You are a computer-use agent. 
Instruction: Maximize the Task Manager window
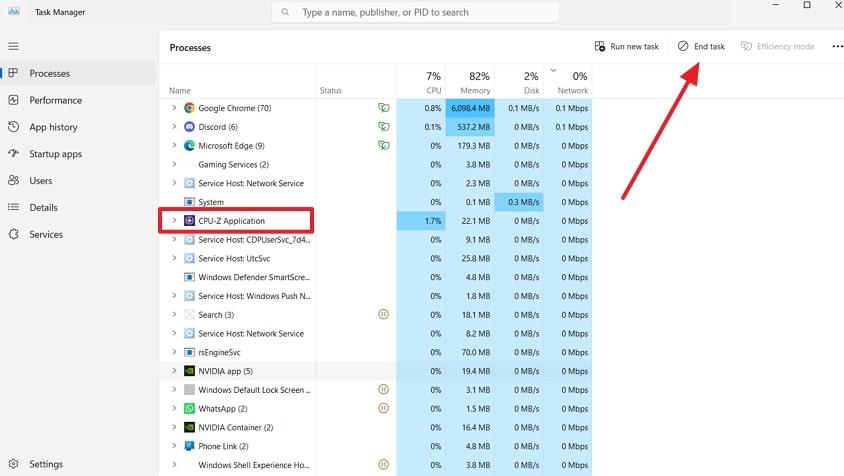[x=807, y=5]
